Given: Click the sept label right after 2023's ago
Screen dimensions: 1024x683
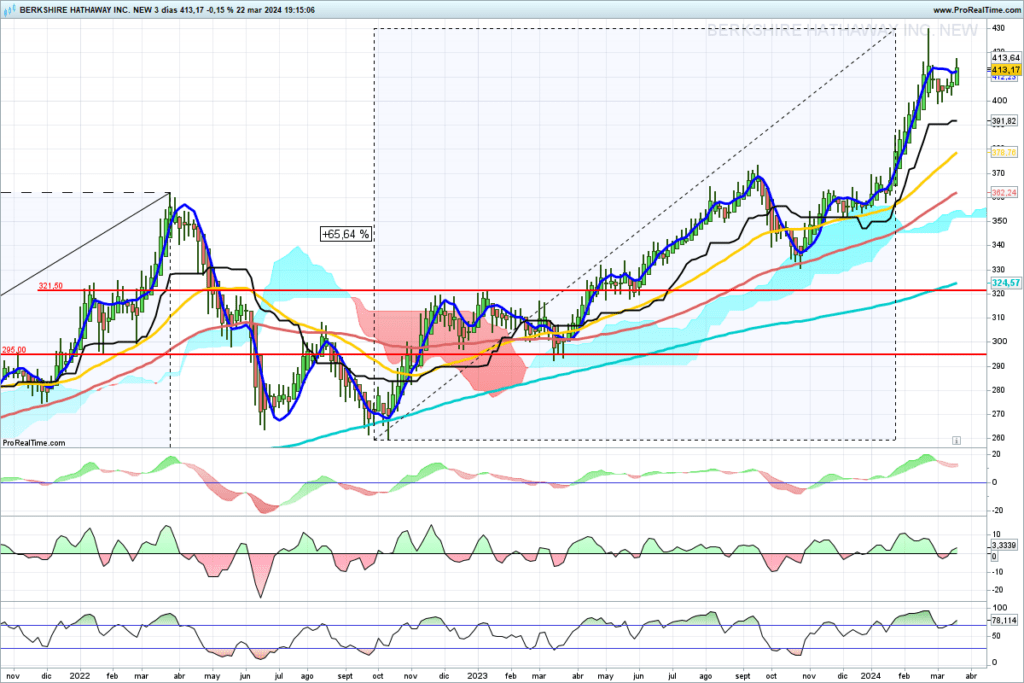Looking at the screenshot, I should 743,676.
